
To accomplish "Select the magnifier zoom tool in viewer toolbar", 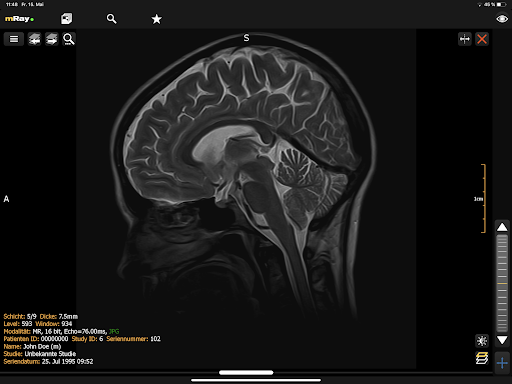I will pyautogui.click(x=69, y=39).
